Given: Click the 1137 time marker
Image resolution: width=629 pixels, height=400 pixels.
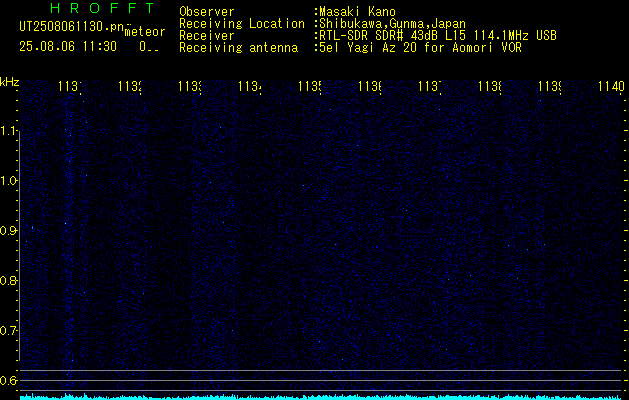Looking at the screenshot, I should click(430, 86).
